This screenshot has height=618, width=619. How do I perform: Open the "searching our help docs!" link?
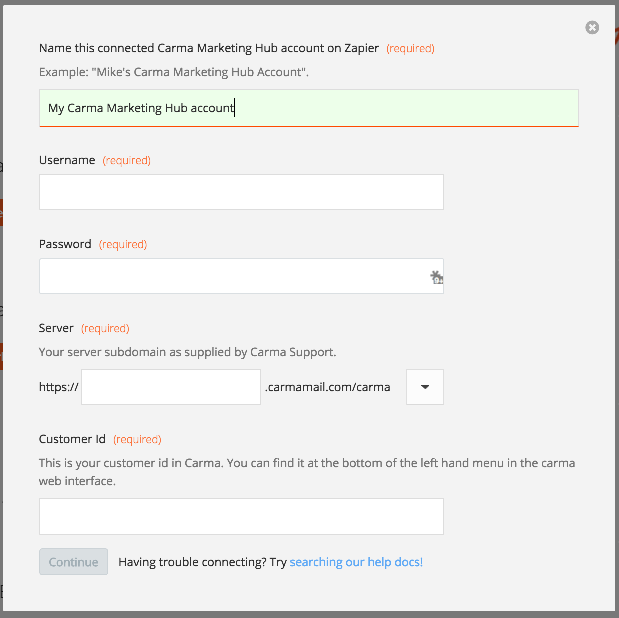pyautogui.click(x=356, y=562)
